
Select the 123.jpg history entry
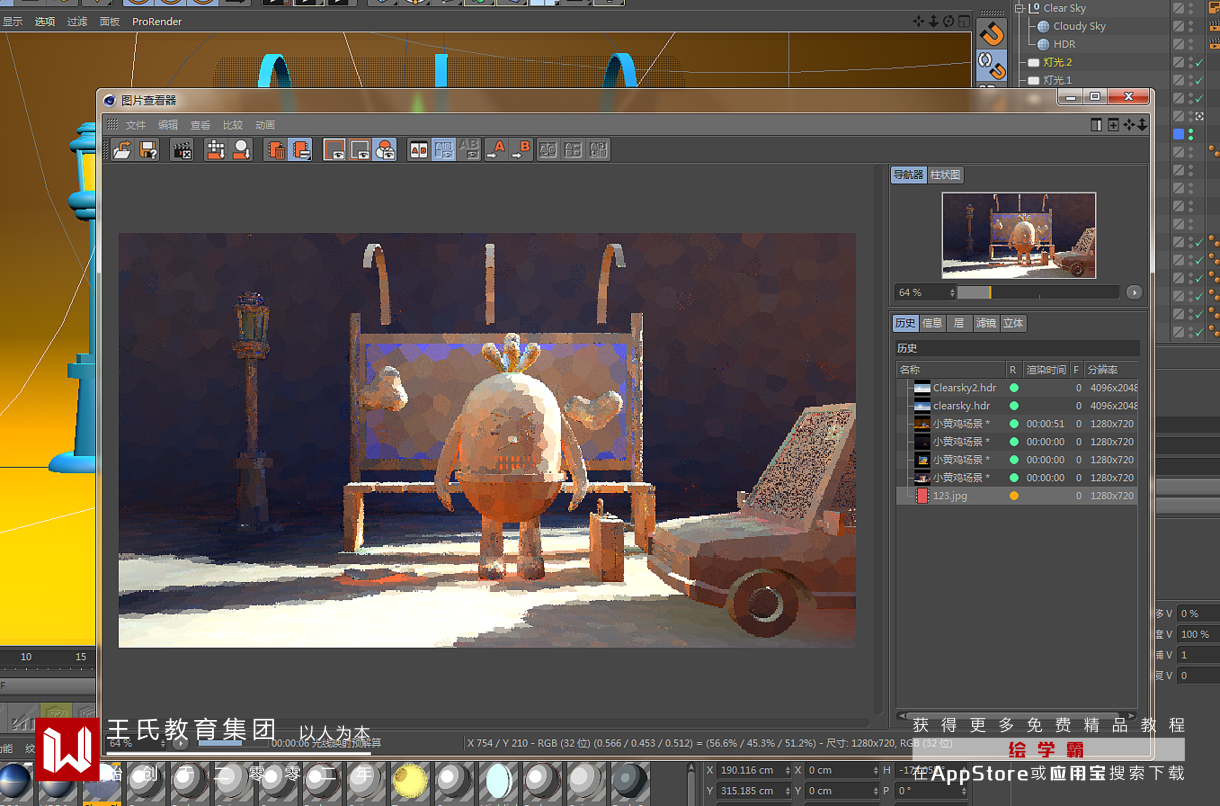tap(1017, 496)
